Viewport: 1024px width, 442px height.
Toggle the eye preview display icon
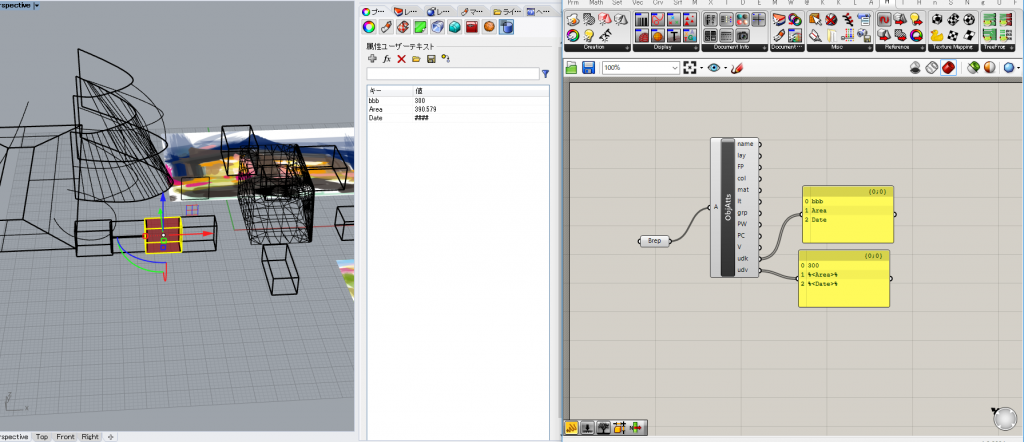[x=714, y=68]
